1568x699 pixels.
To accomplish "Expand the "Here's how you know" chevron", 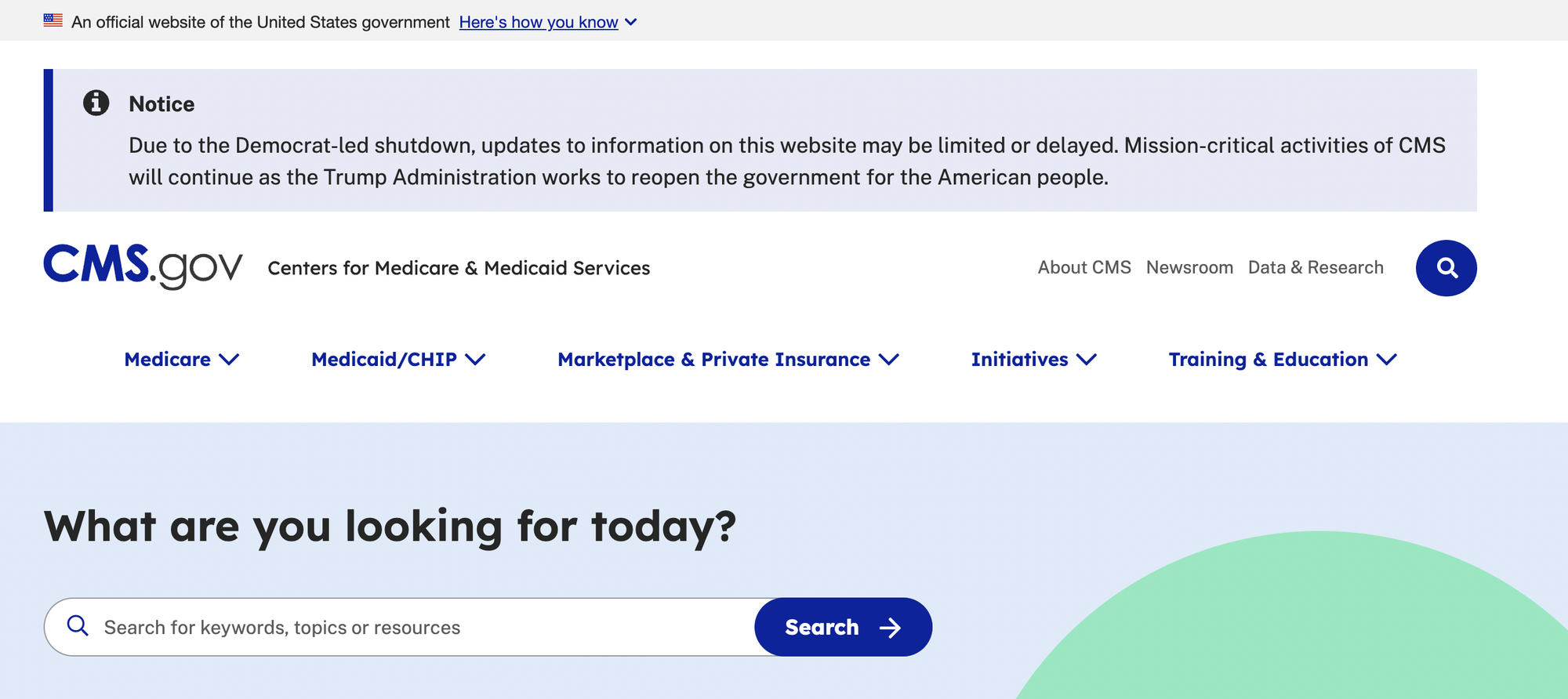I will (x=631, y=22).
